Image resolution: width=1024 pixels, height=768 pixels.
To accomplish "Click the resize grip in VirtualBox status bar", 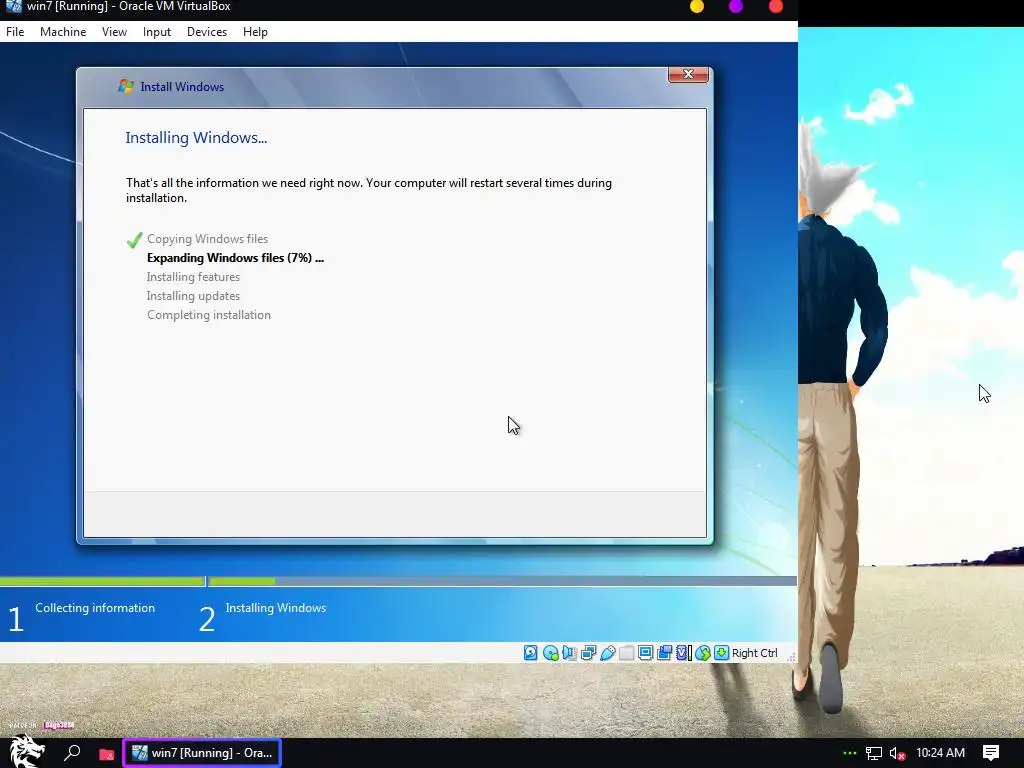I will pyautogui.click(x=791, y=657).
